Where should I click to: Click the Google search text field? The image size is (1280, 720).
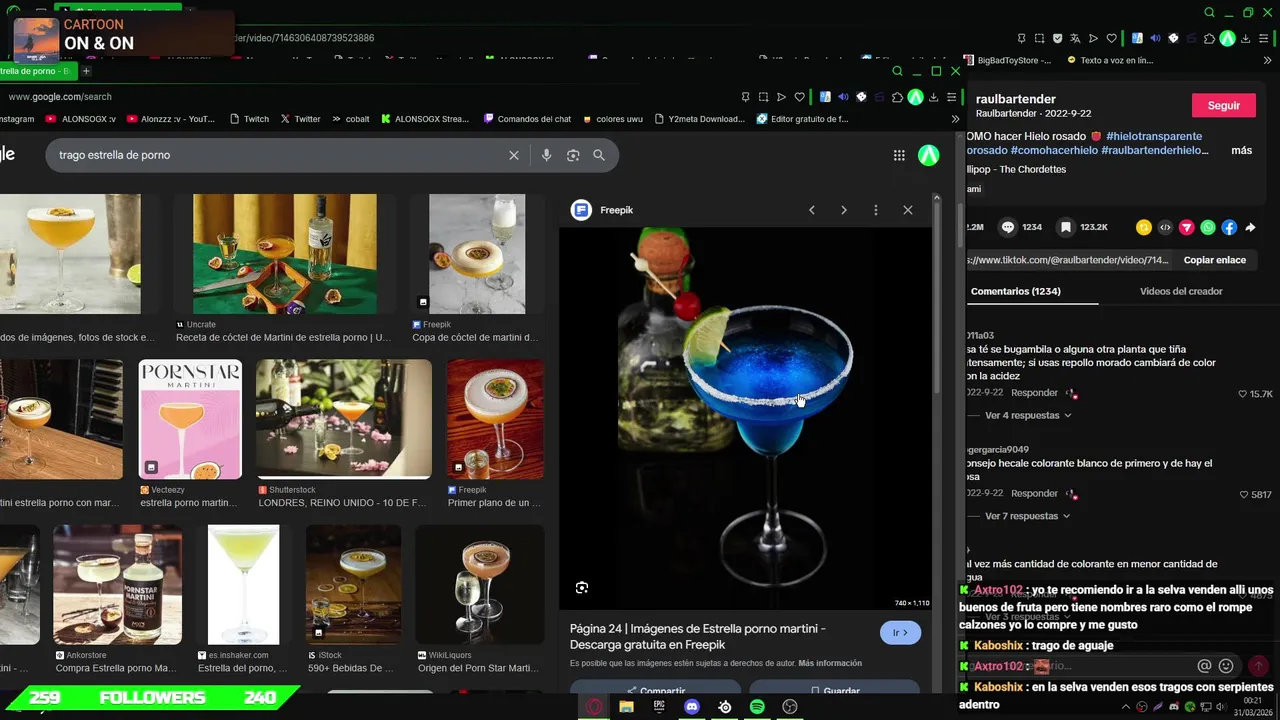(280, 155)
